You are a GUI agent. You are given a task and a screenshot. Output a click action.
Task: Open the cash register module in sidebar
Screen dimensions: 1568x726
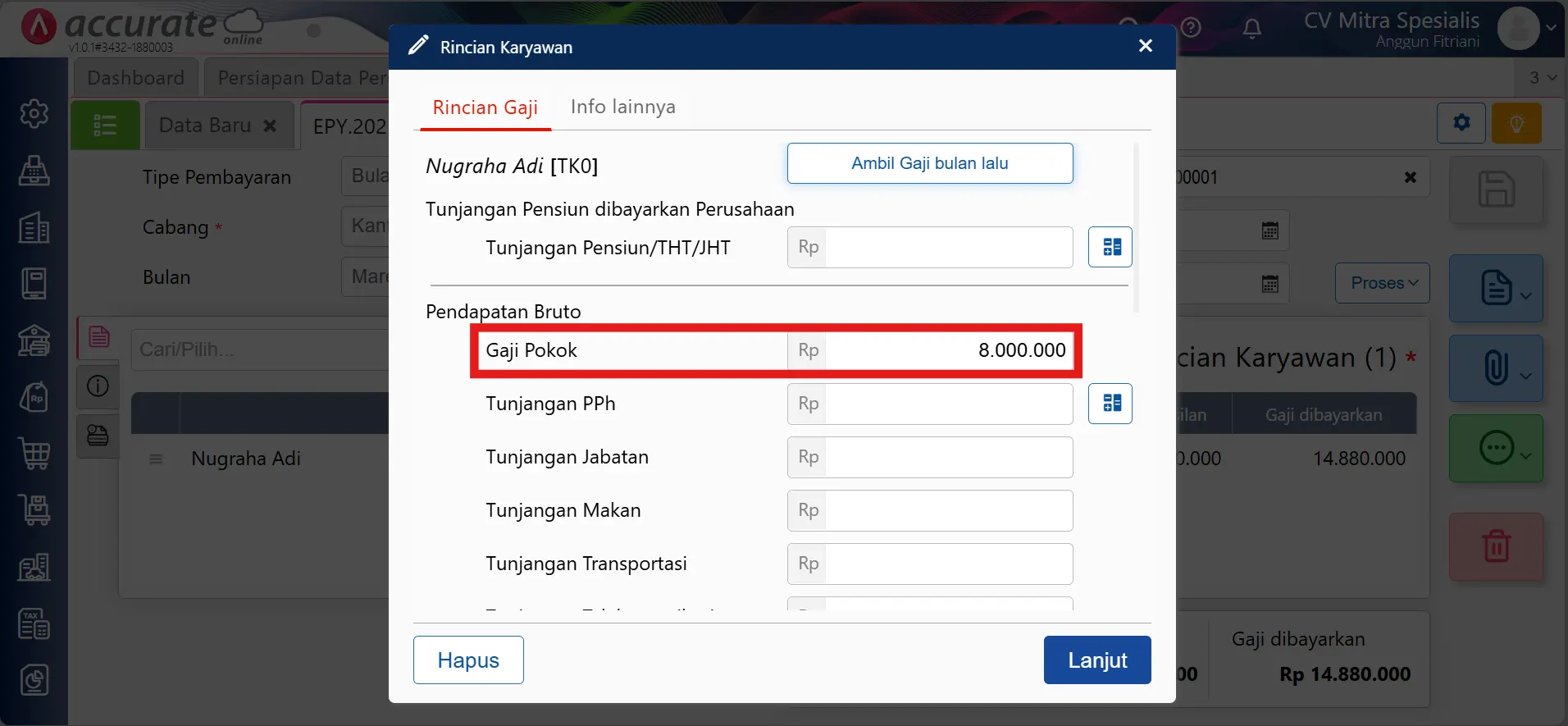(34, 171)
